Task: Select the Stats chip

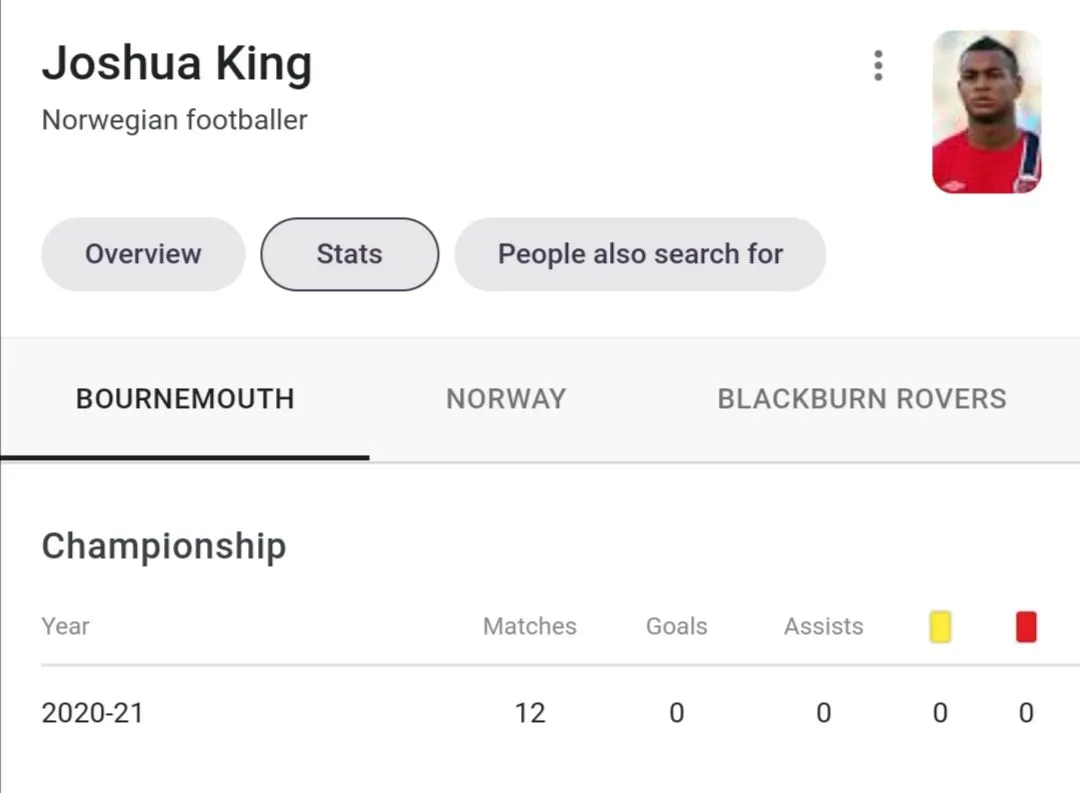Action: click(349, 254)
